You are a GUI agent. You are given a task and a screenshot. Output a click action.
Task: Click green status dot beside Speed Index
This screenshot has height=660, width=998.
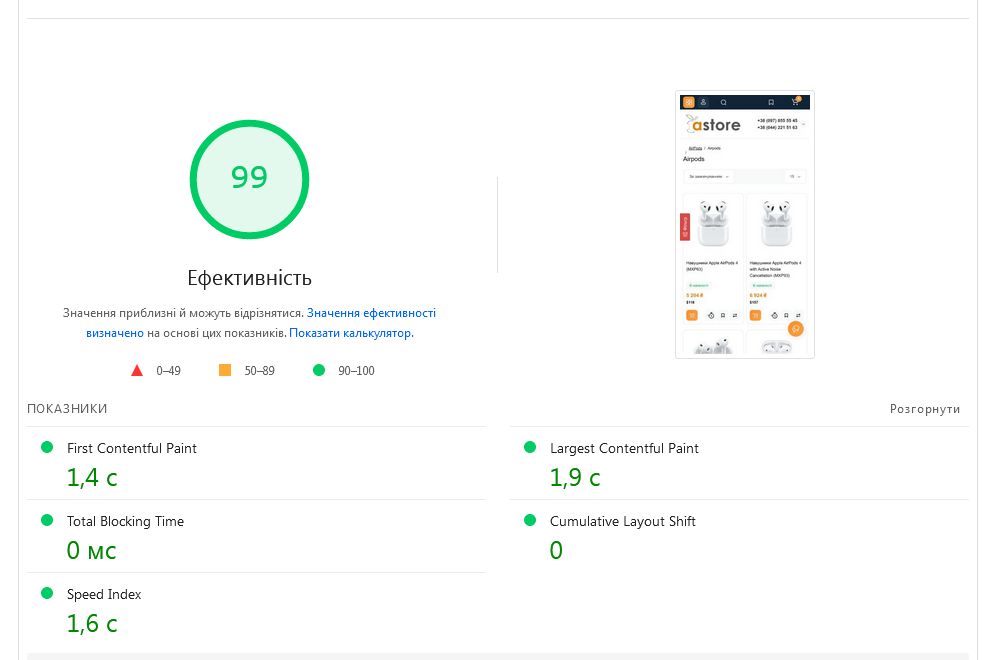47,593
